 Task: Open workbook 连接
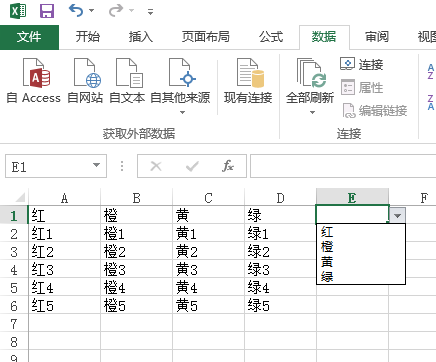click(x=362, y=64)
